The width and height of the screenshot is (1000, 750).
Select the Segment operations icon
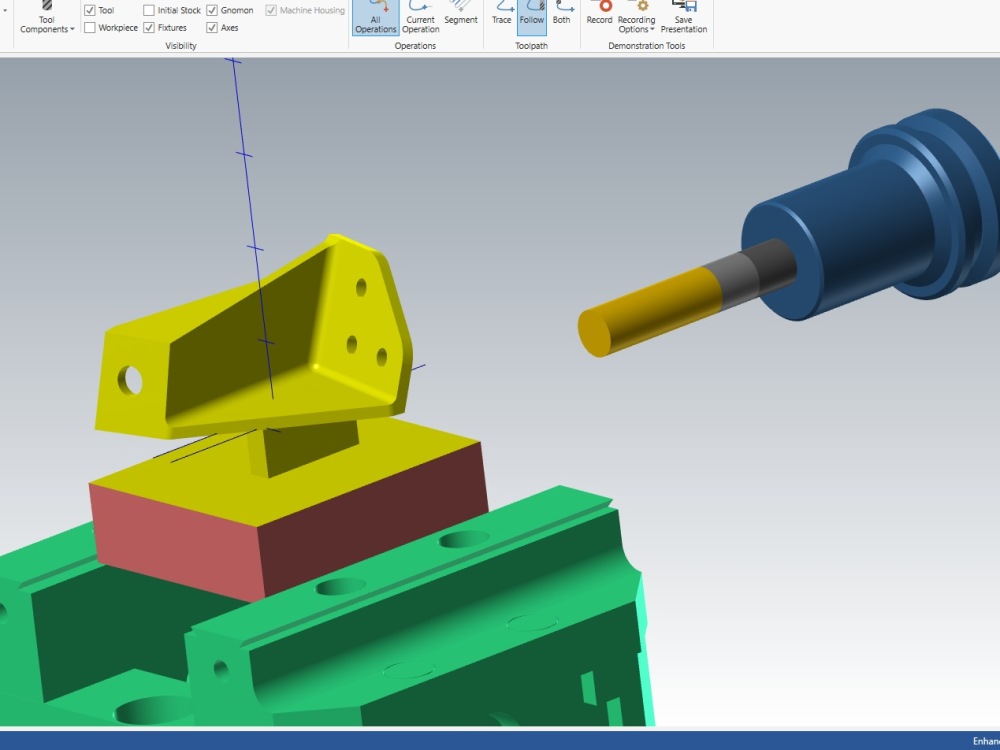(460, 15)
